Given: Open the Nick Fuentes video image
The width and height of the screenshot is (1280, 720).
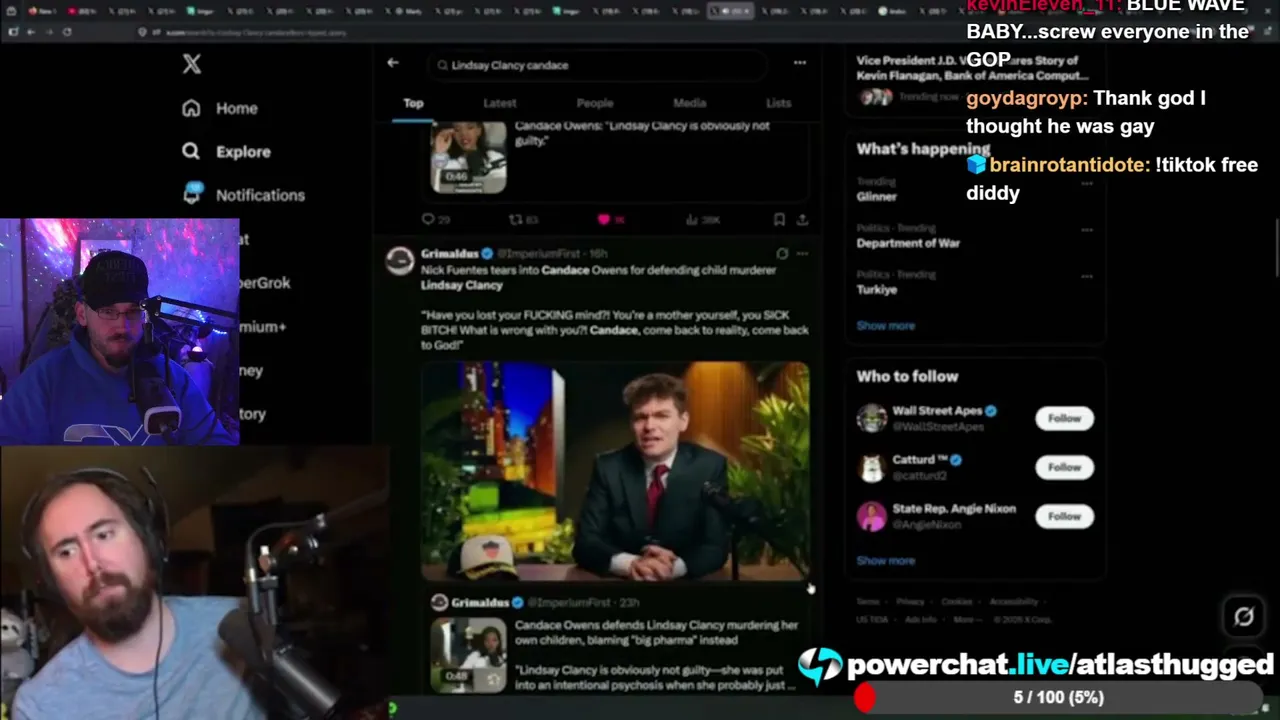Looking at the screenshot, I should coord(615,471).
